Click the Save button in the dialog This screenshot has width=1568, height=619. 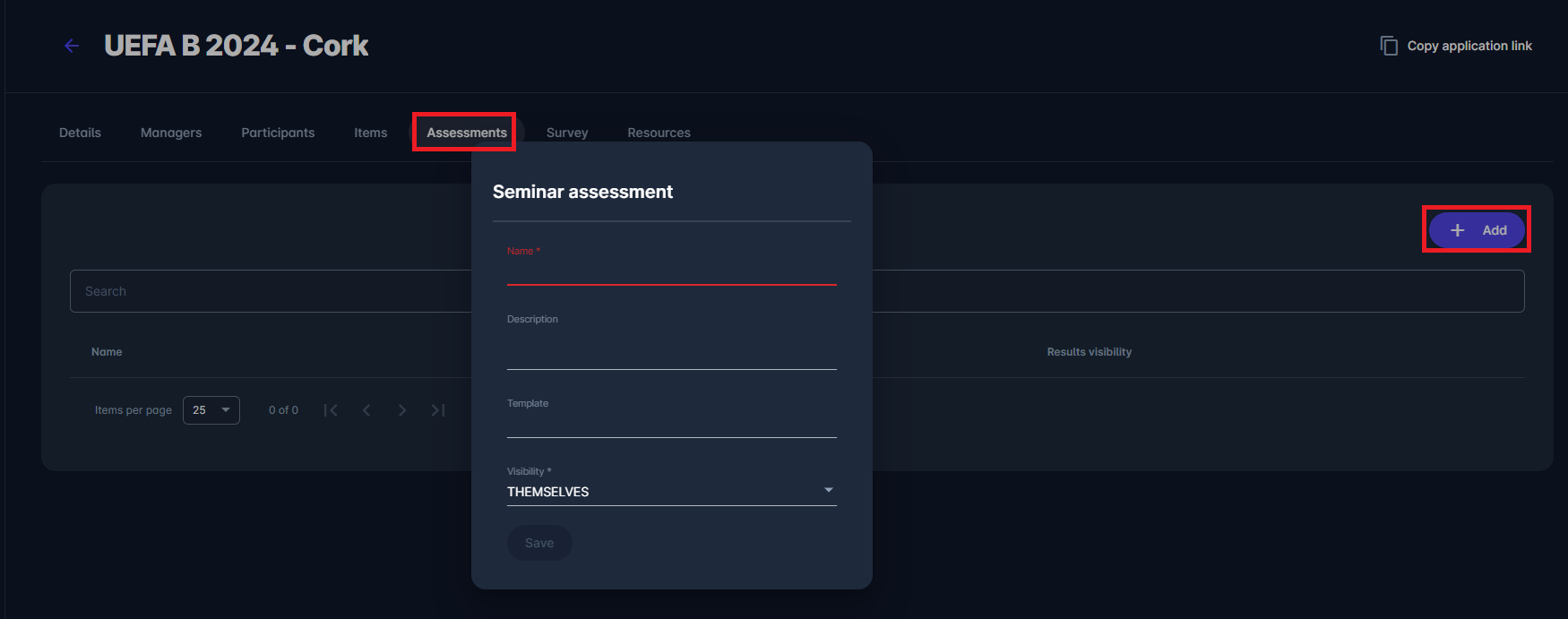tap(539, 542)
